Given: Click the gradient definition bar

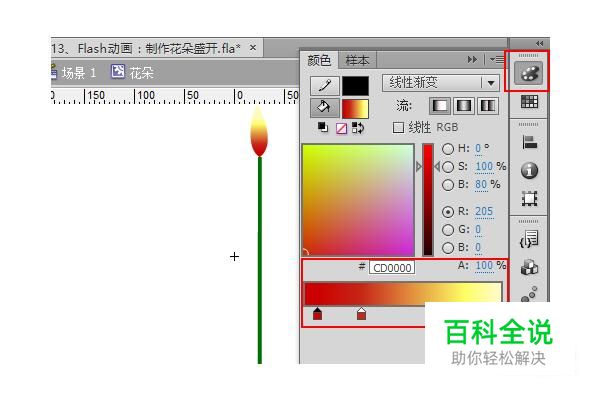Looking at the screenshot, I should (403, 294).
